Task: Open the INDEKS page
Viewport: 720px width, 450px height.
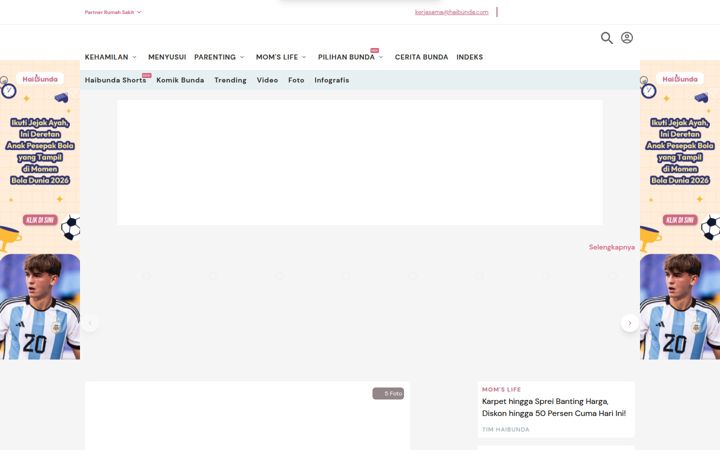Action: [x=470, y=57]
